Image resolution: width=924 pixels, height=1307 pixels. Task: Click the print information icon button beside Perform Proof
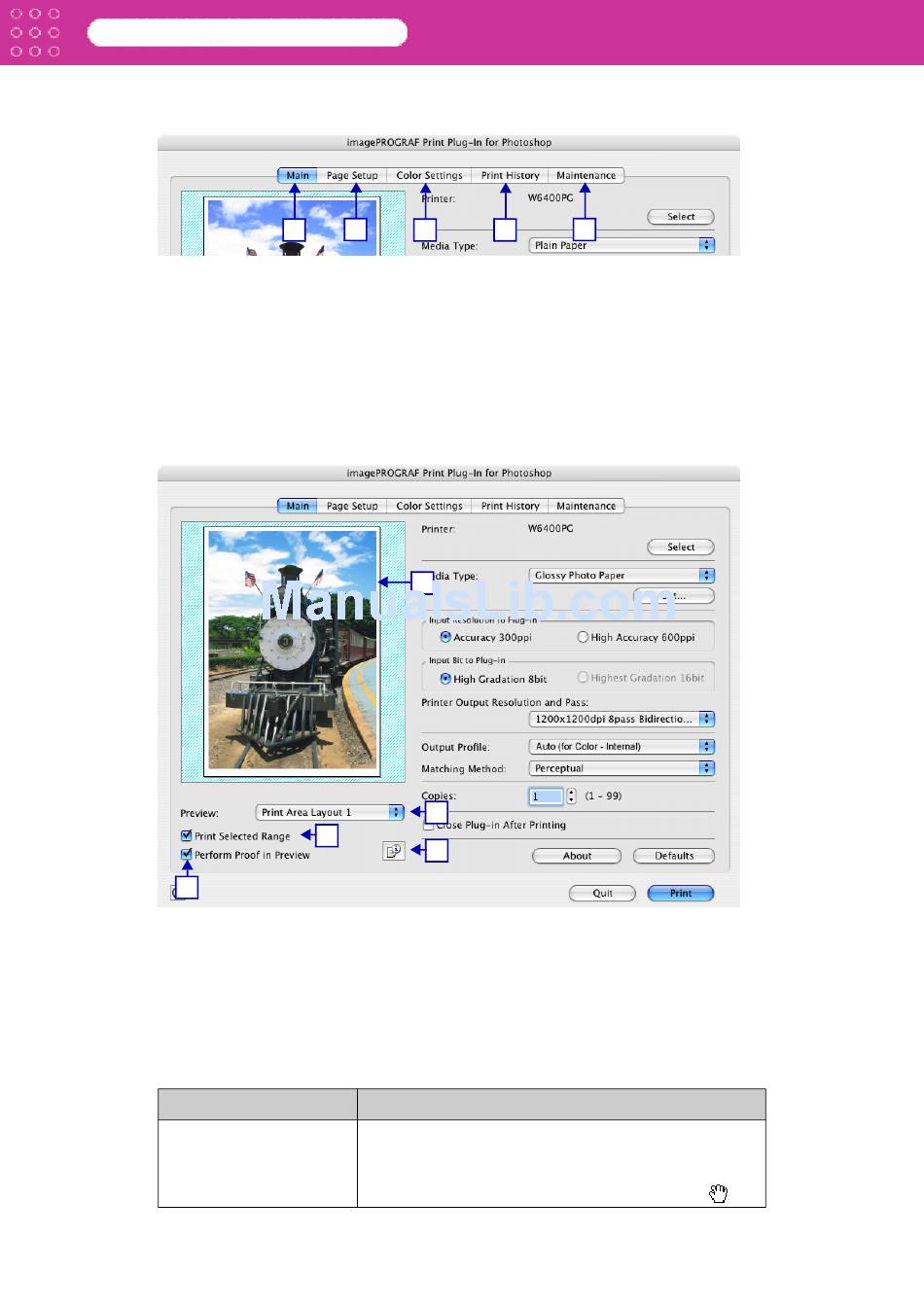click(393, 851)
